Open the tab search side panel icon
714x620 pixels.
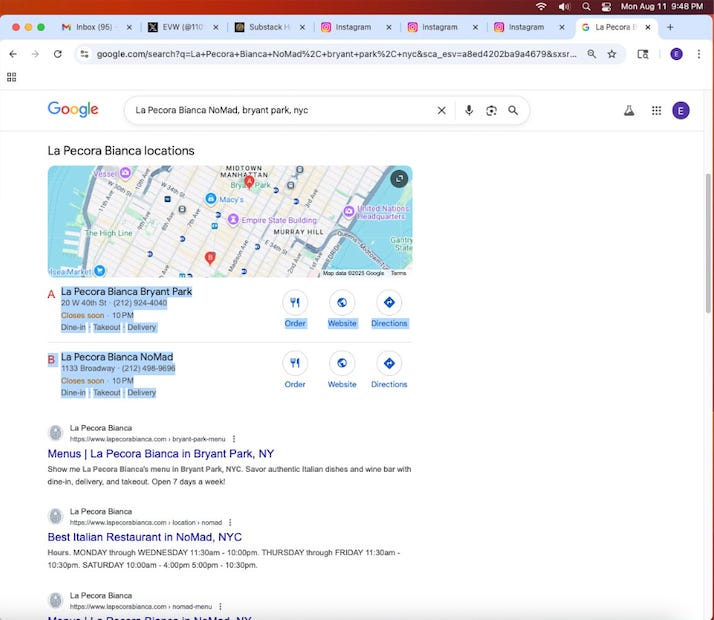[643, 54]
